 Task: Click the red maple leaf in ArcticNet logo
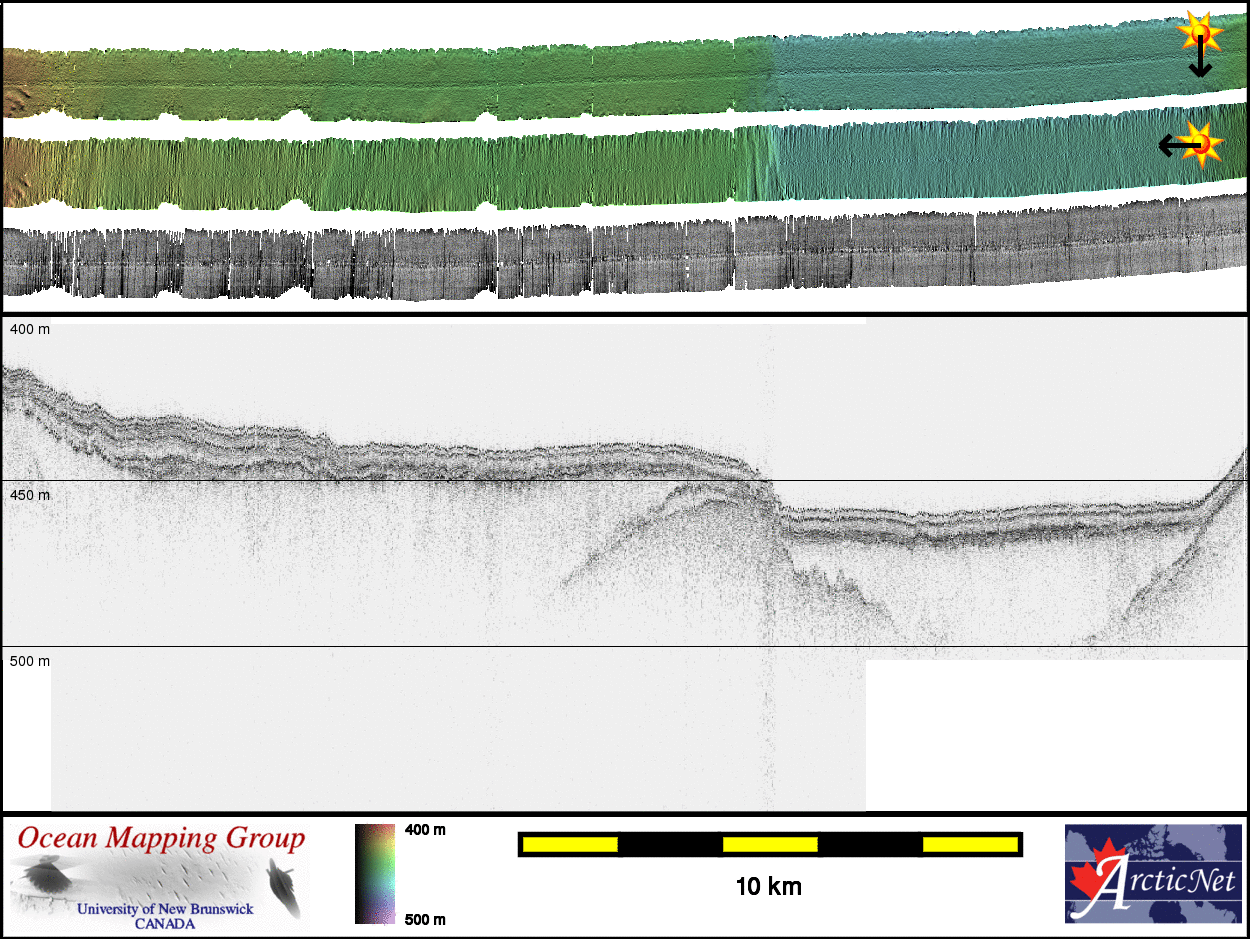click(1091, 874)
